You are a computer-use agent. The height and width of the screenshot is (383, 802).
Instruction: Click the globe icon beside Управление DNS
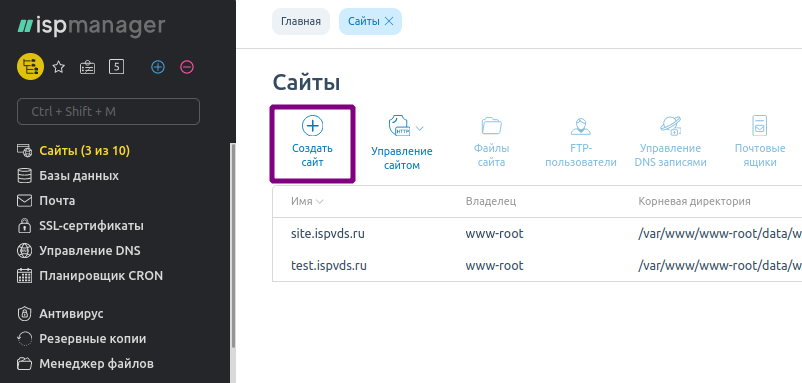click(24, 251)
